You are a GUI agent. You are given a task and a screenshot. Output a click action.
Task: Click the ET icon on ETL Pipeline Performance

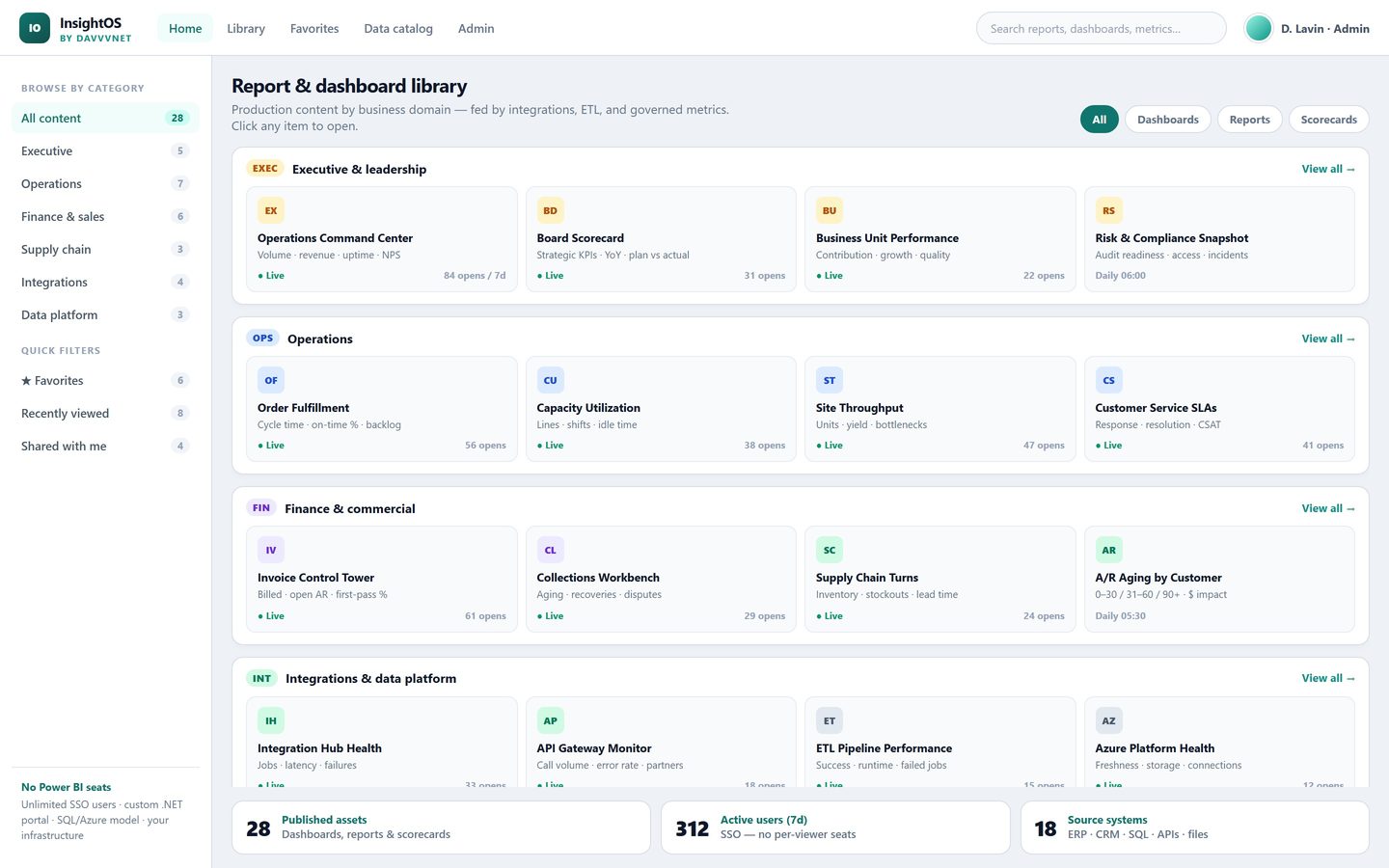point(830,720)
